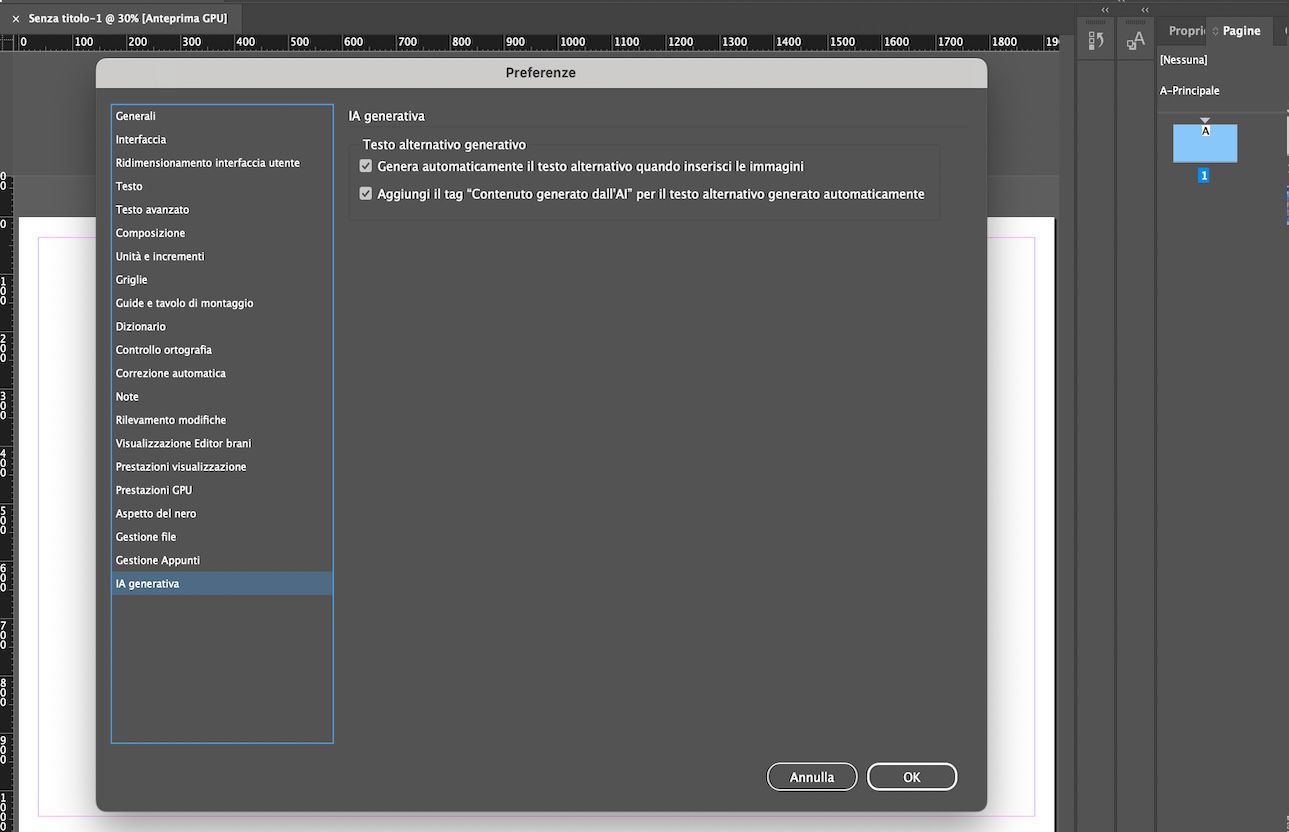Click the page 1 thumbnail in Pagine panel
Image resolution: width=1289 pixels, height=832 pixels.
click(x=1205, y=143)
